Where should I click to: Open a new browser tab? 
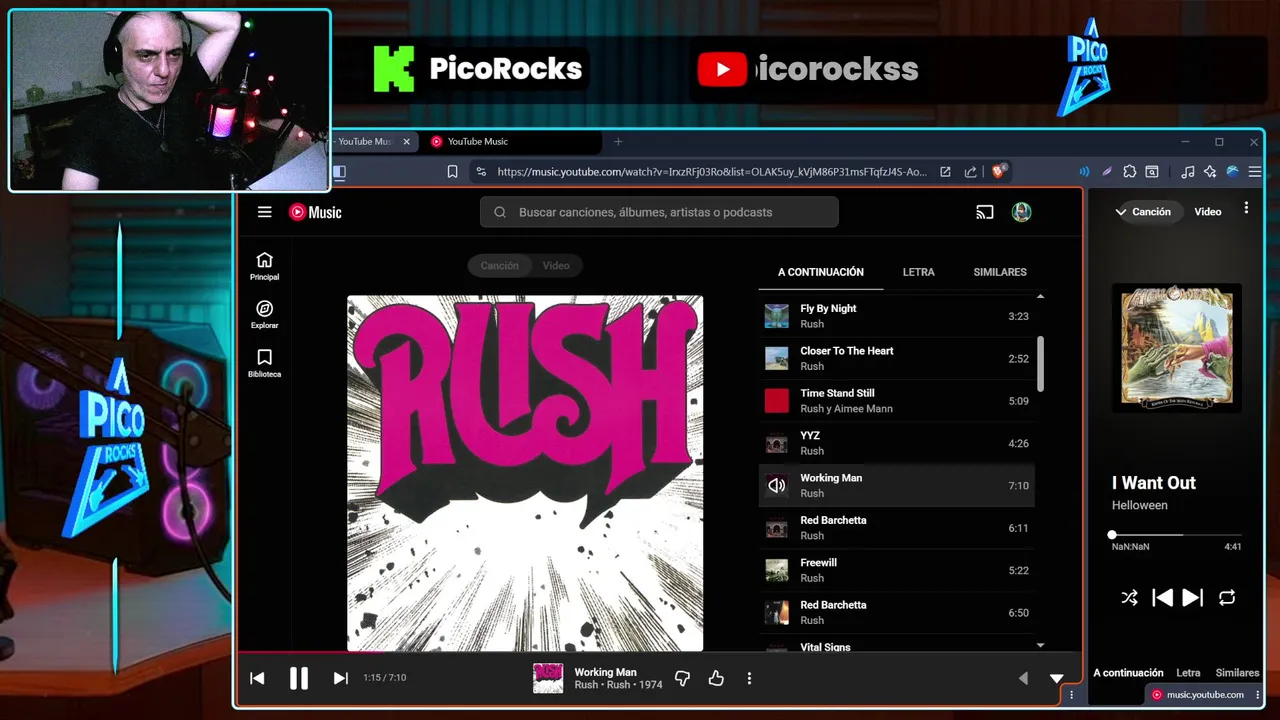[x=618, y=142]
